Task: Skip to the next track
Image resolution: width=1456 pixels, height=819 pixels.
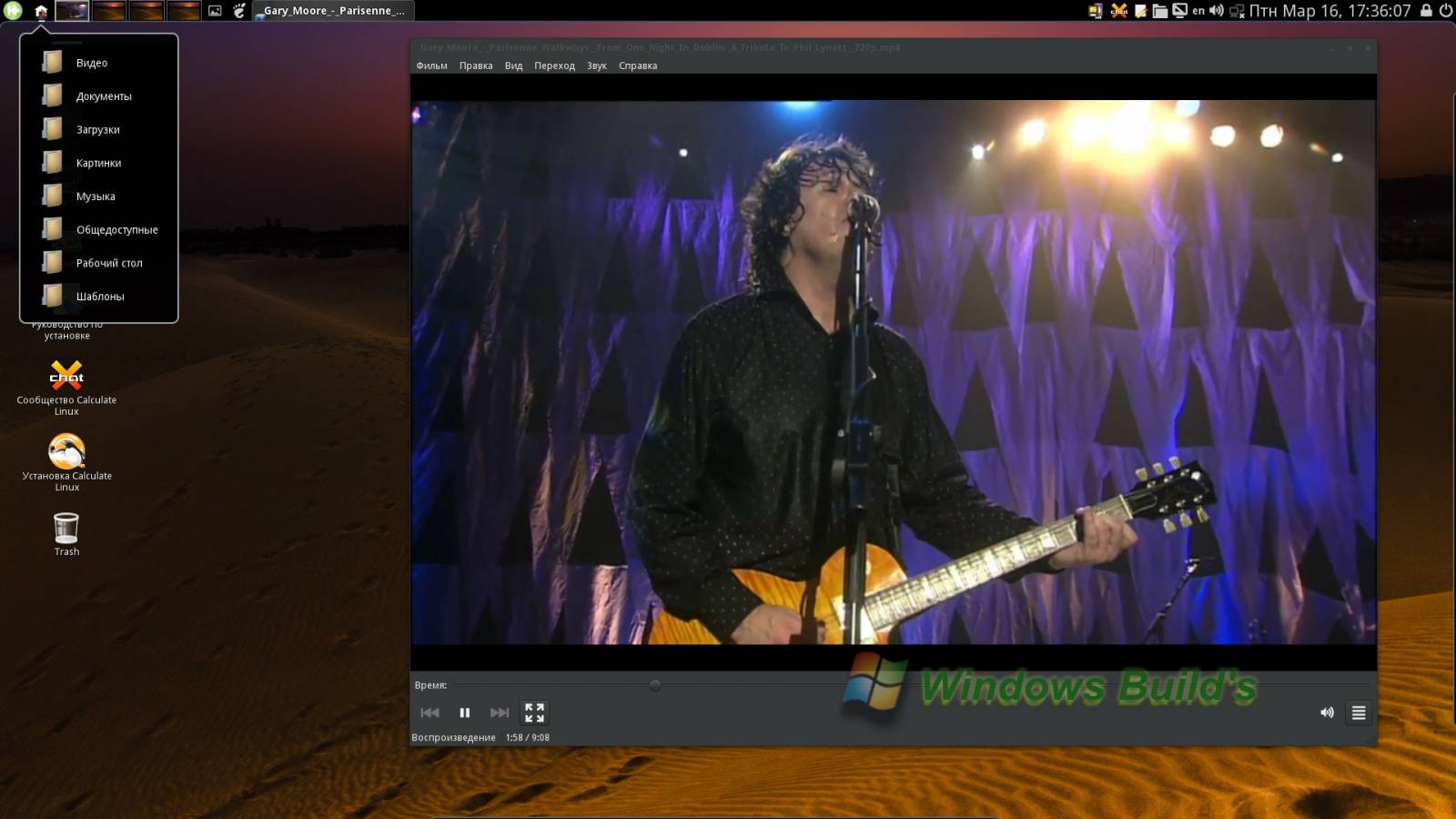Action: point(500,713)
